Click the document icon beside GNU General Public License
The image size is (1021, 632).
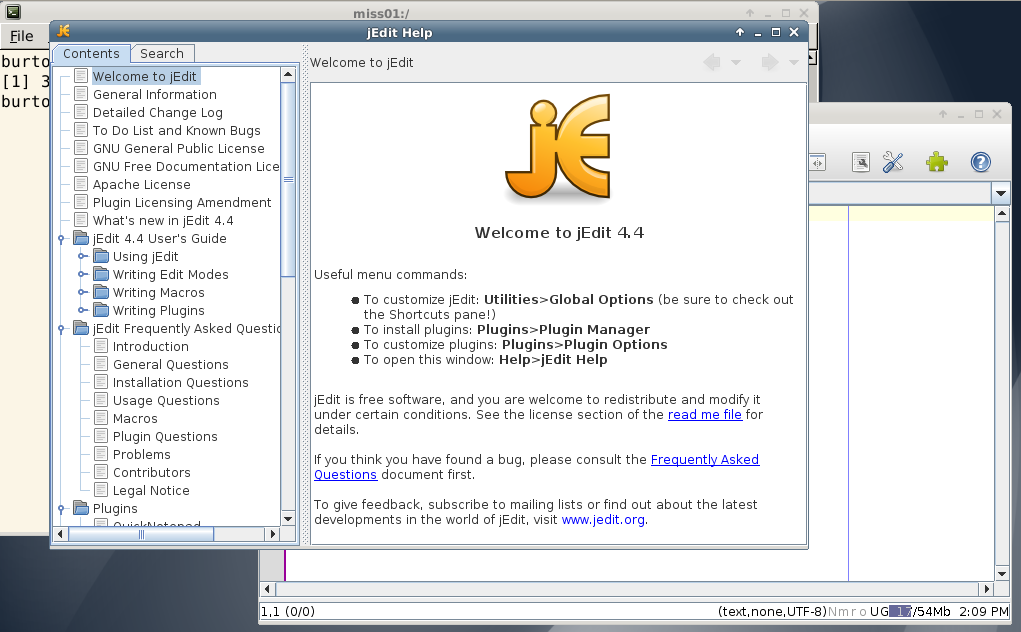click(81, 148)
